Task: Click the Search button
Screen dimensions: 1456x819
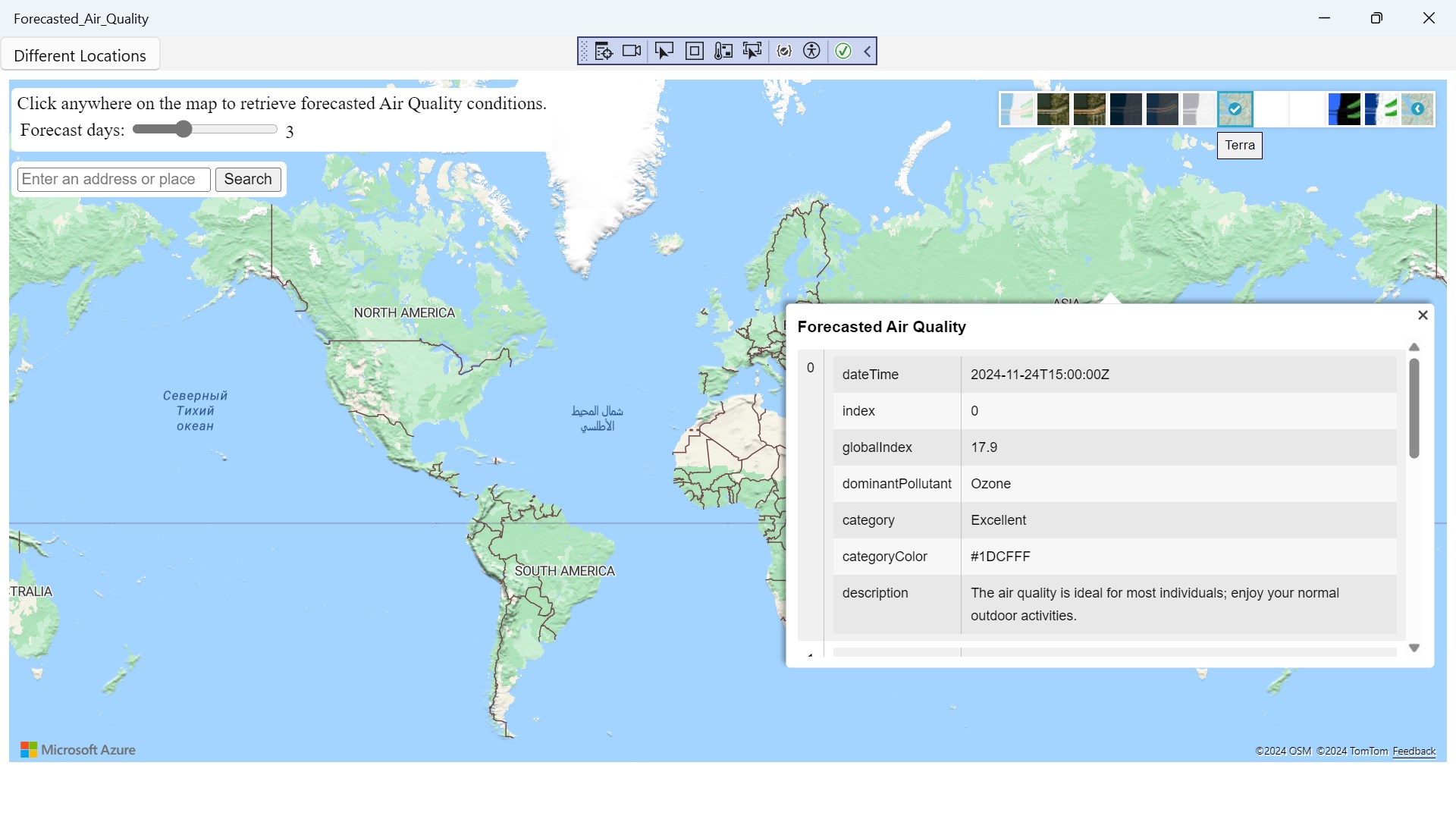Action: coord(248,179)
